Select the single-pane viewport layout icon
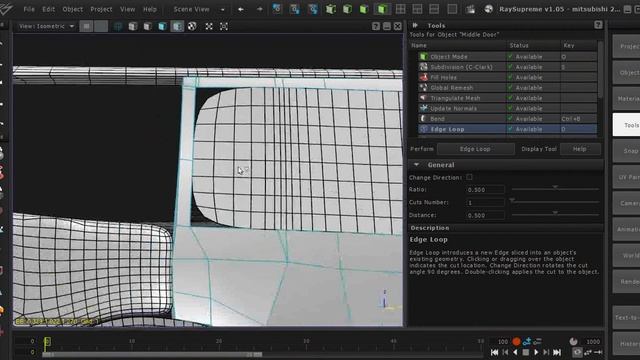 pos(452,9)
